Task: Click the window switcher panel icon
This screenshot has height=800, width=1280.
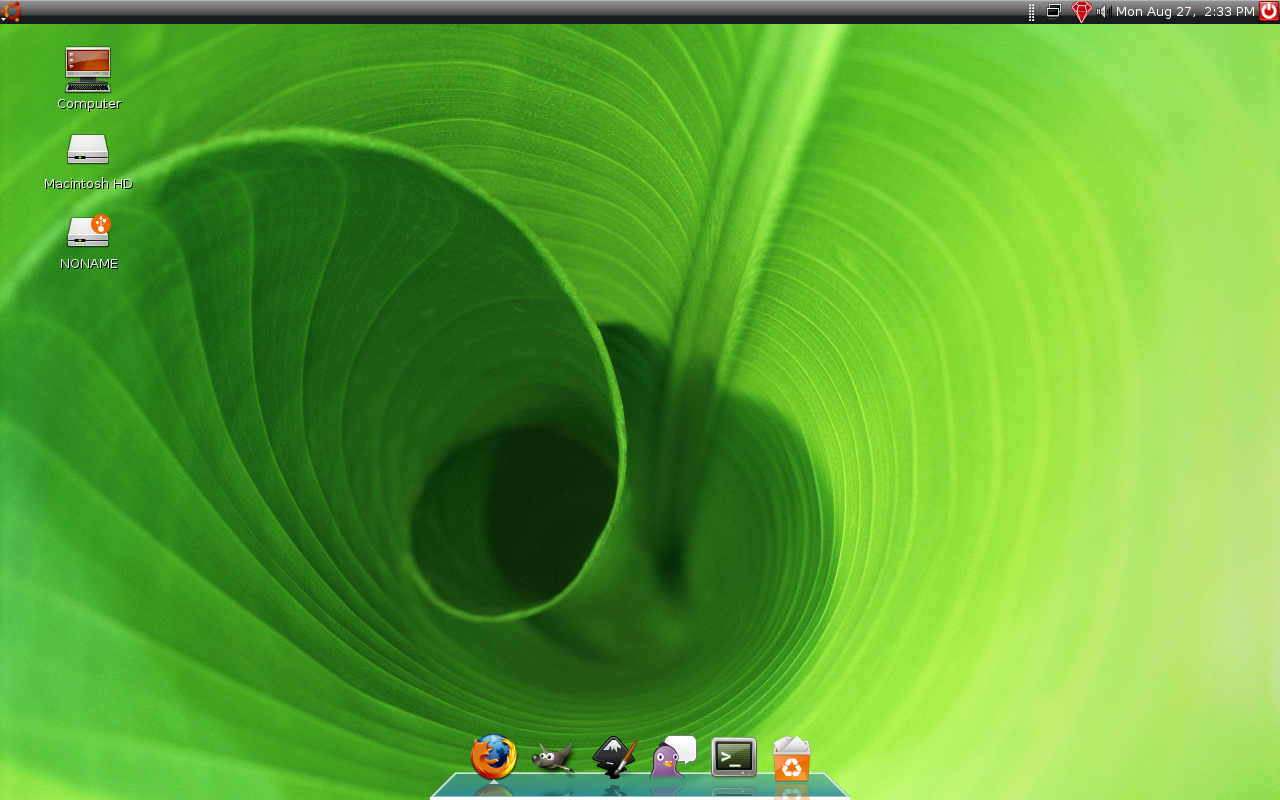Action: pos(1054,11)
